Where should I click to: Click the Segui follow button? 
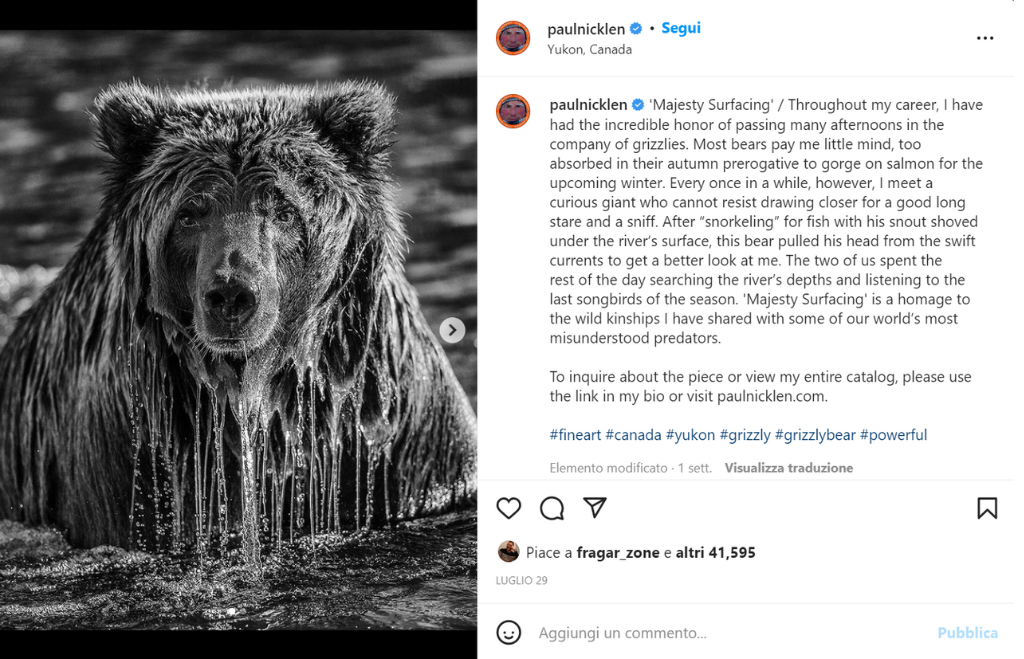681,28
